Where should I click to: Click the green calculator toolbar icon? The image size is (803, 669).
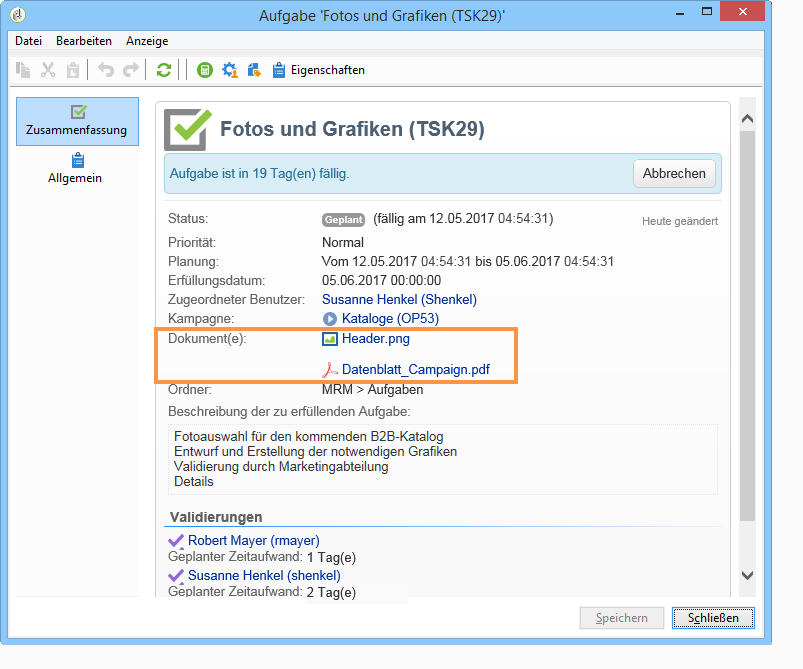205,70
